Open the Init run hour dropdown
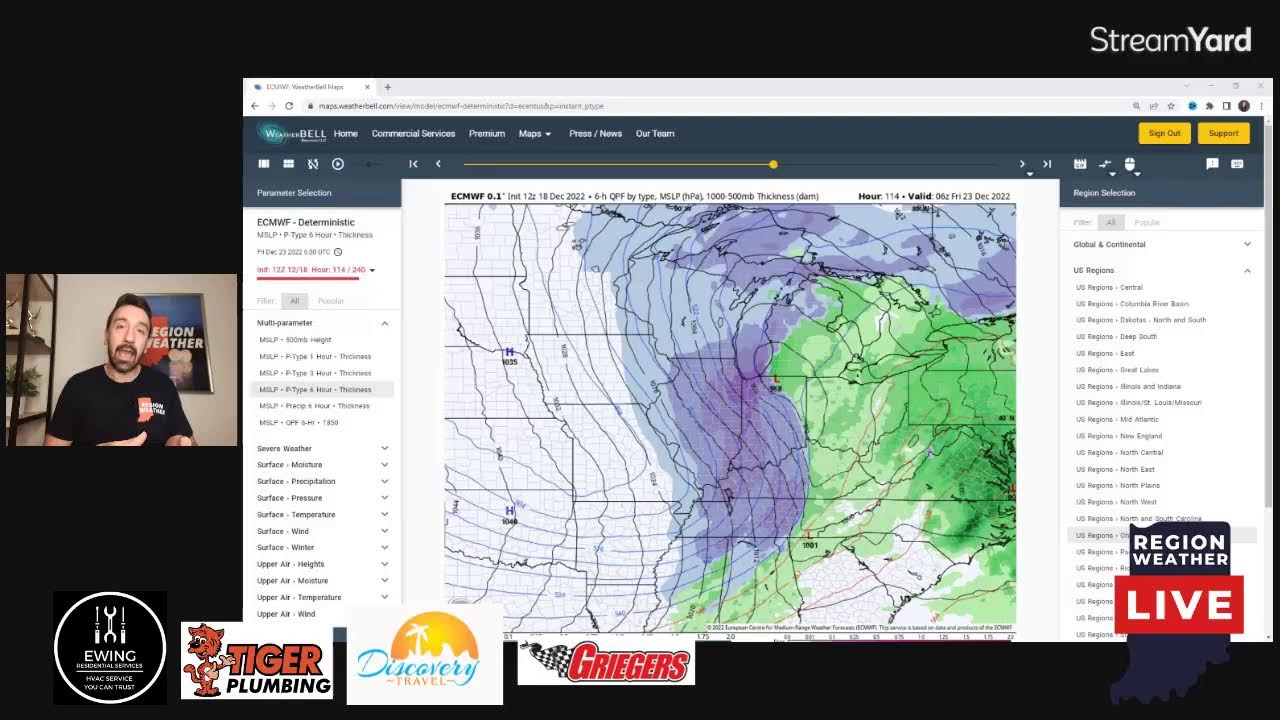 372,270
